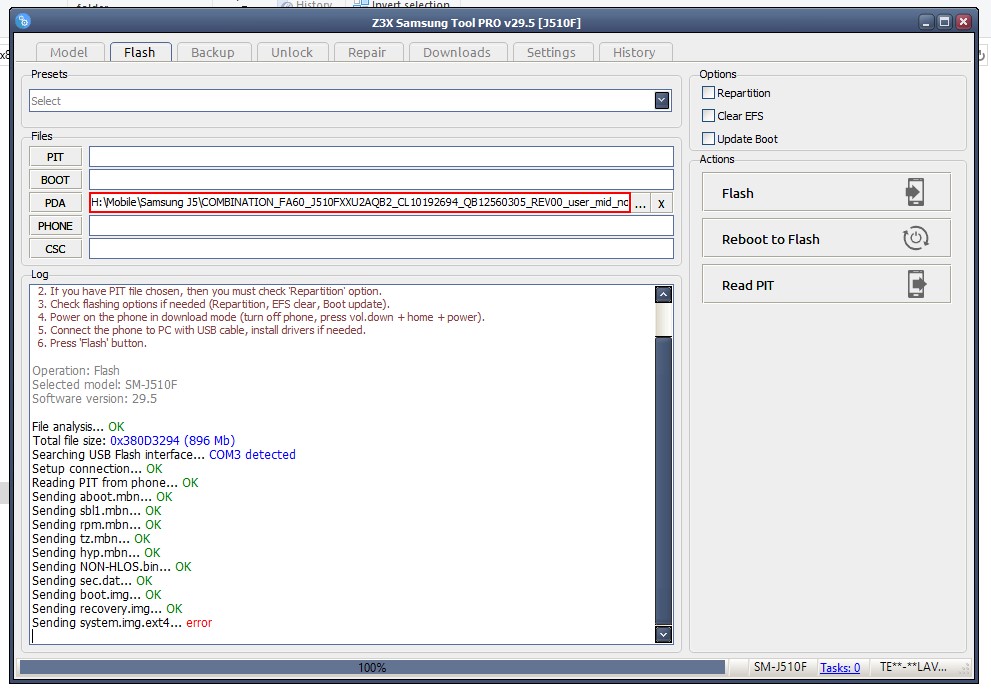Click the Flash action button

coord(826,192)
